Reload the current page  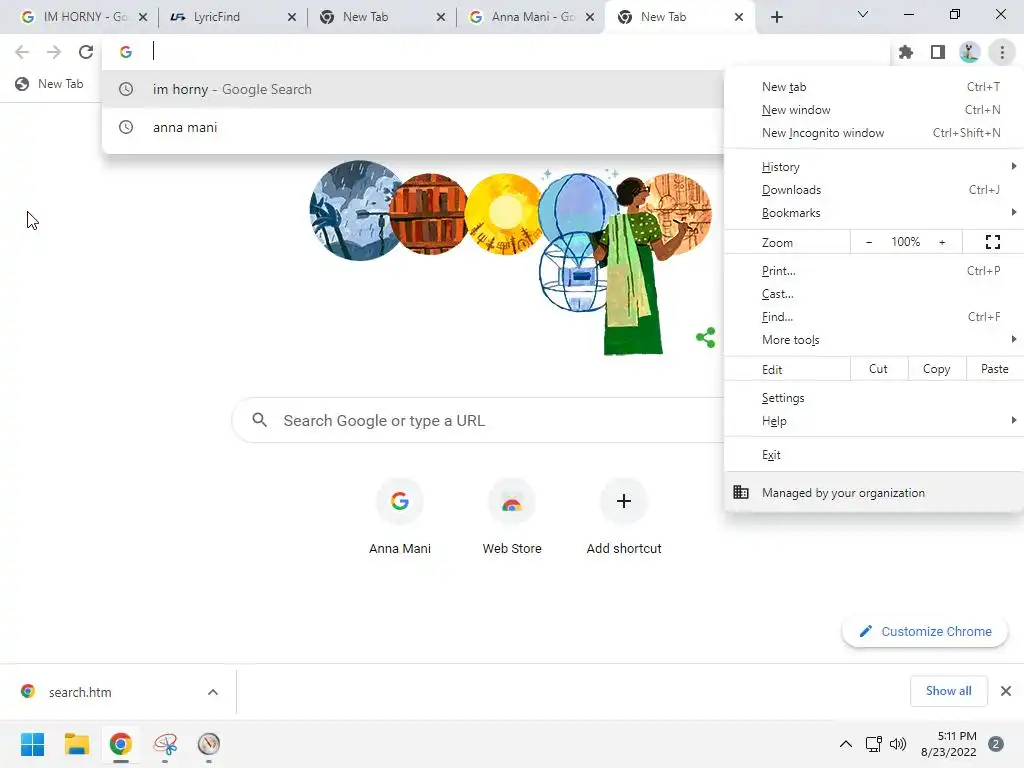tap(86, 52)
